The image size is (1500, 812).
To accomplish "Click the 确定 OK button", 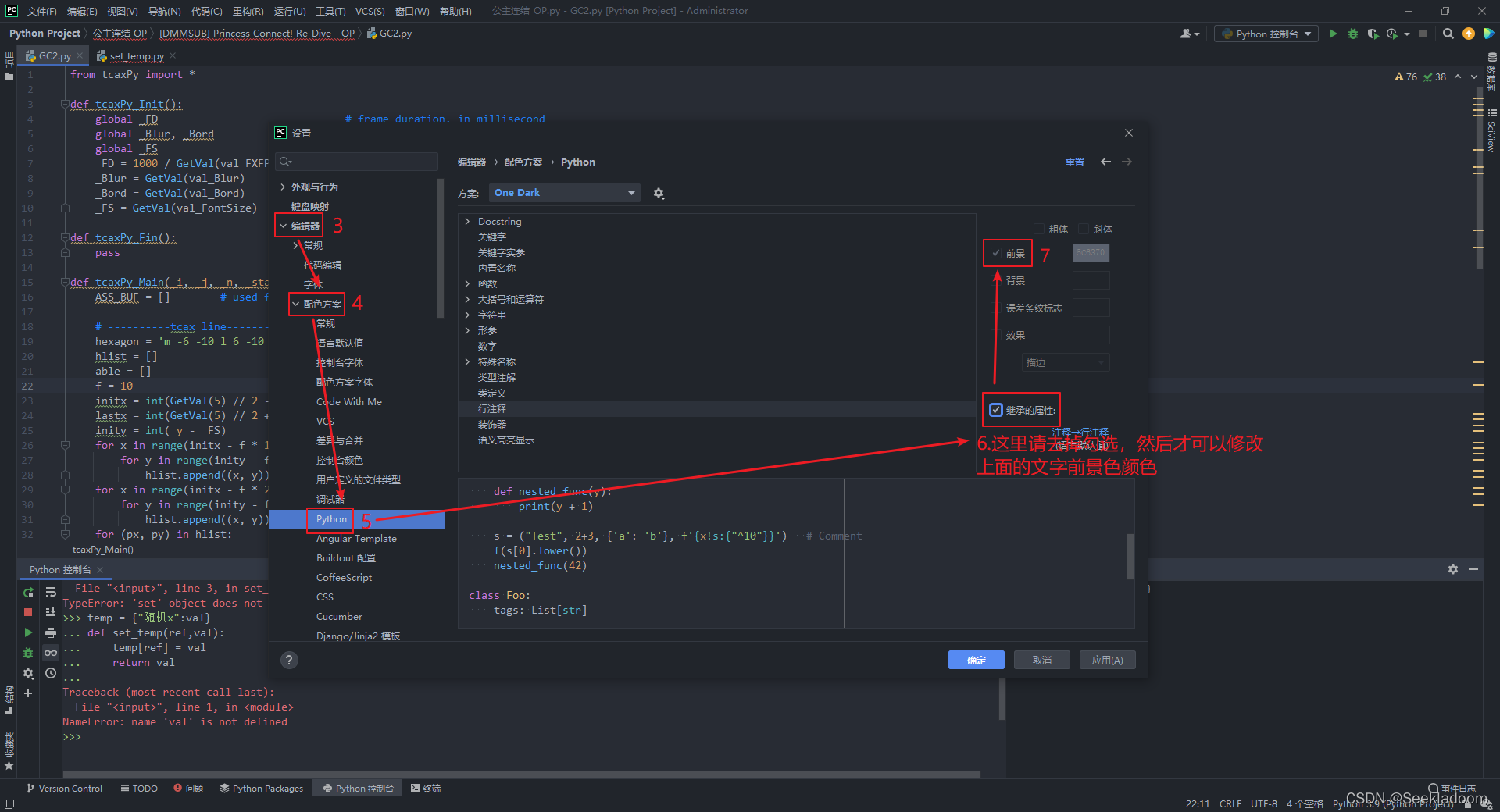I will (x=977, y=661).
